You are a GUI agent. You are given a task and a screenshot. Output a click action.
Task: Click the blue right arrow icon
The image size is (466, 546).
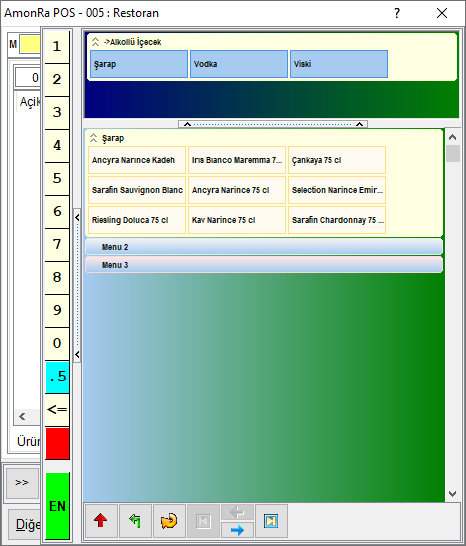pos(237,530)
